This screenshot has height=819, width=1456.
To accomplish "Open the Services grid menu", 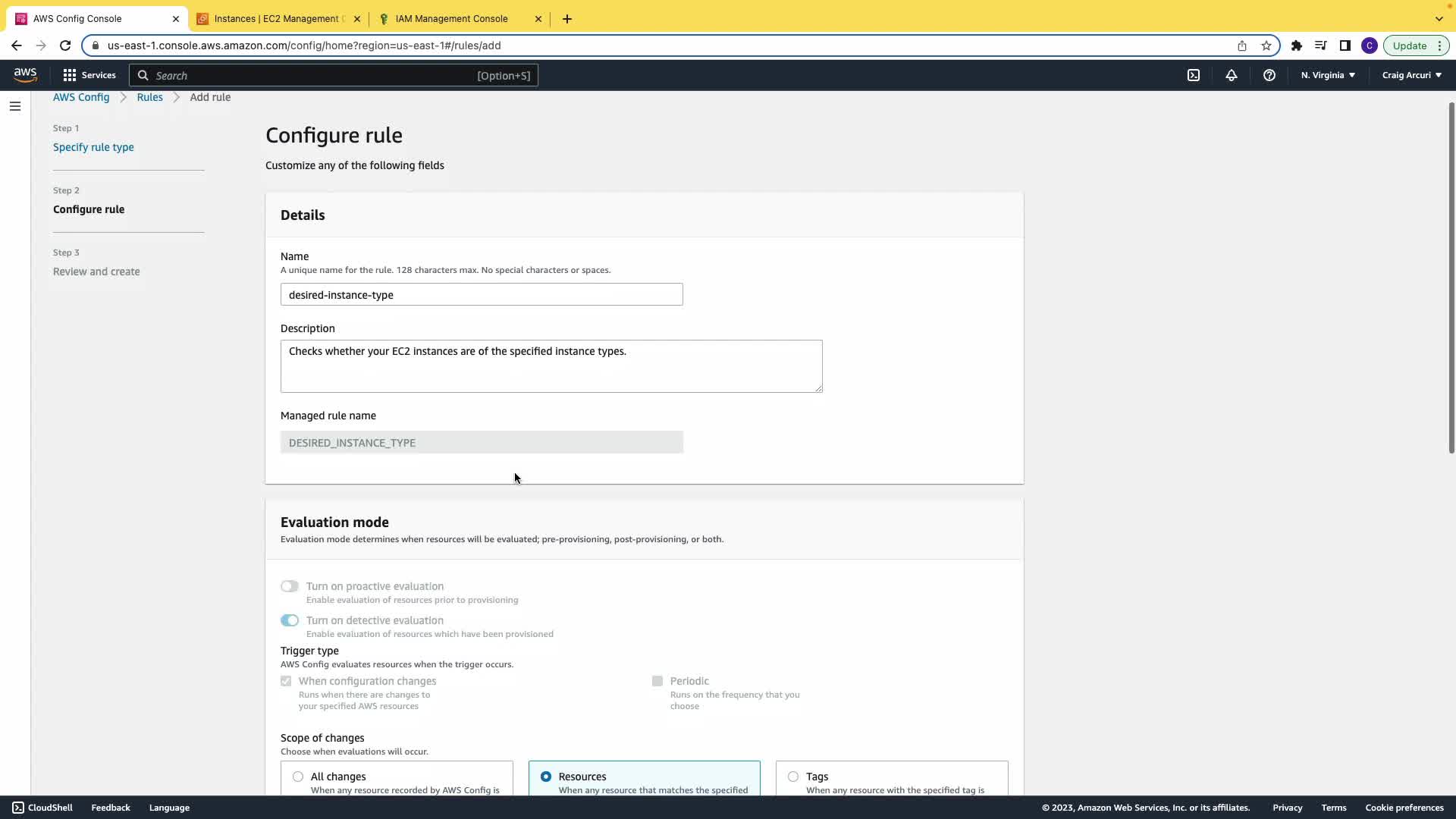I will [89, 75].
